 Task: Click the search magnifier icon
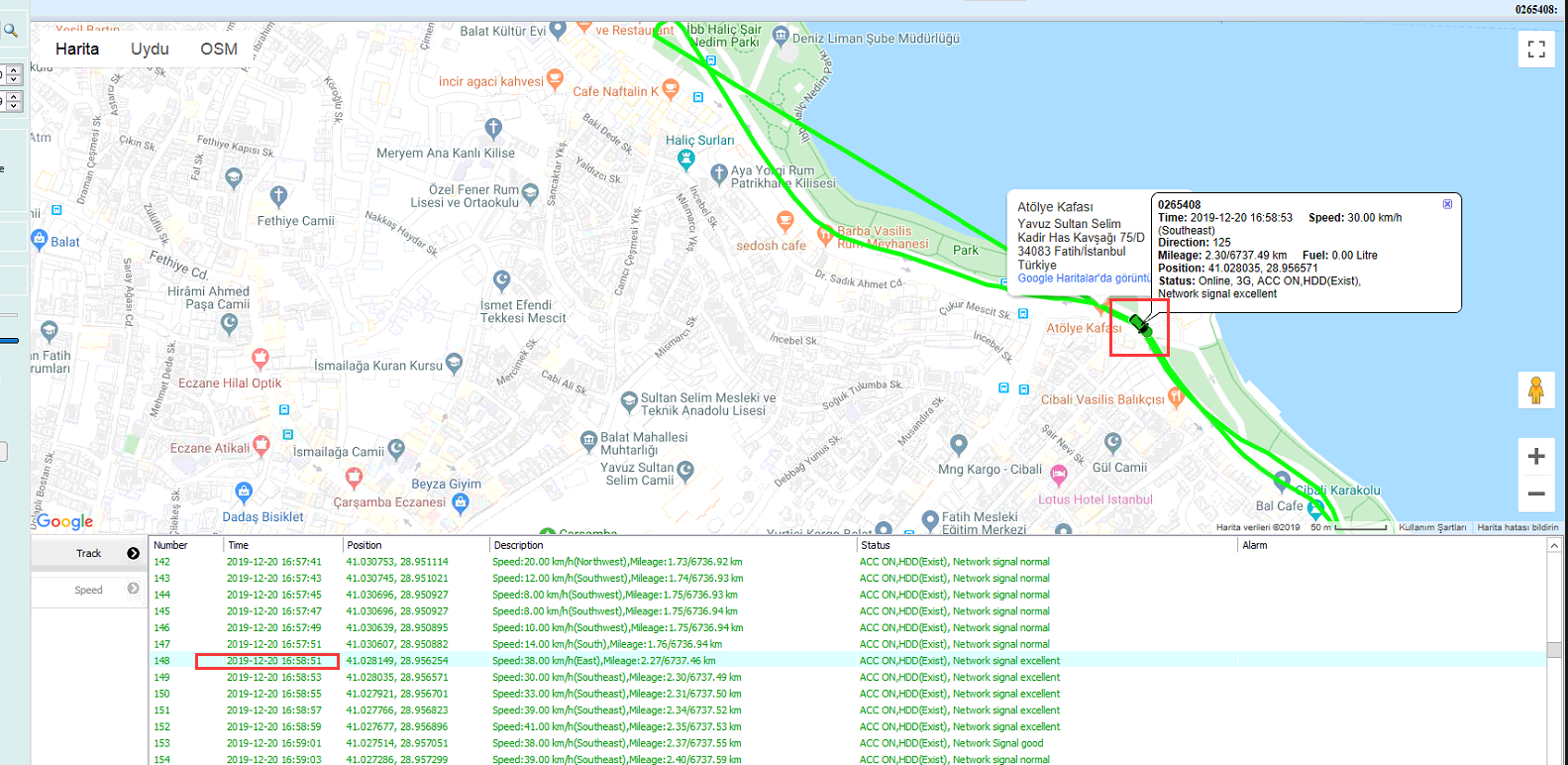(x=11, y=31)
